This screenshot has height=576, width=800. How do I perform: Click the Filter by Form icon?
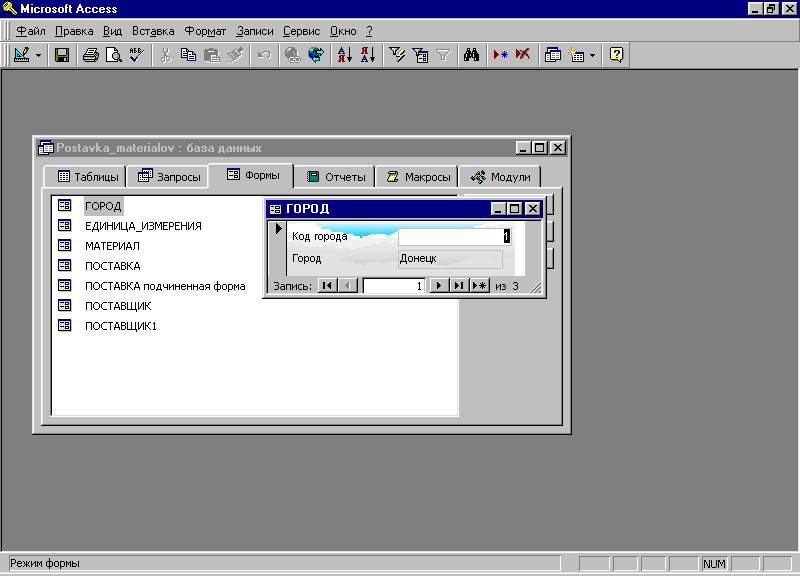pos(420,55)
